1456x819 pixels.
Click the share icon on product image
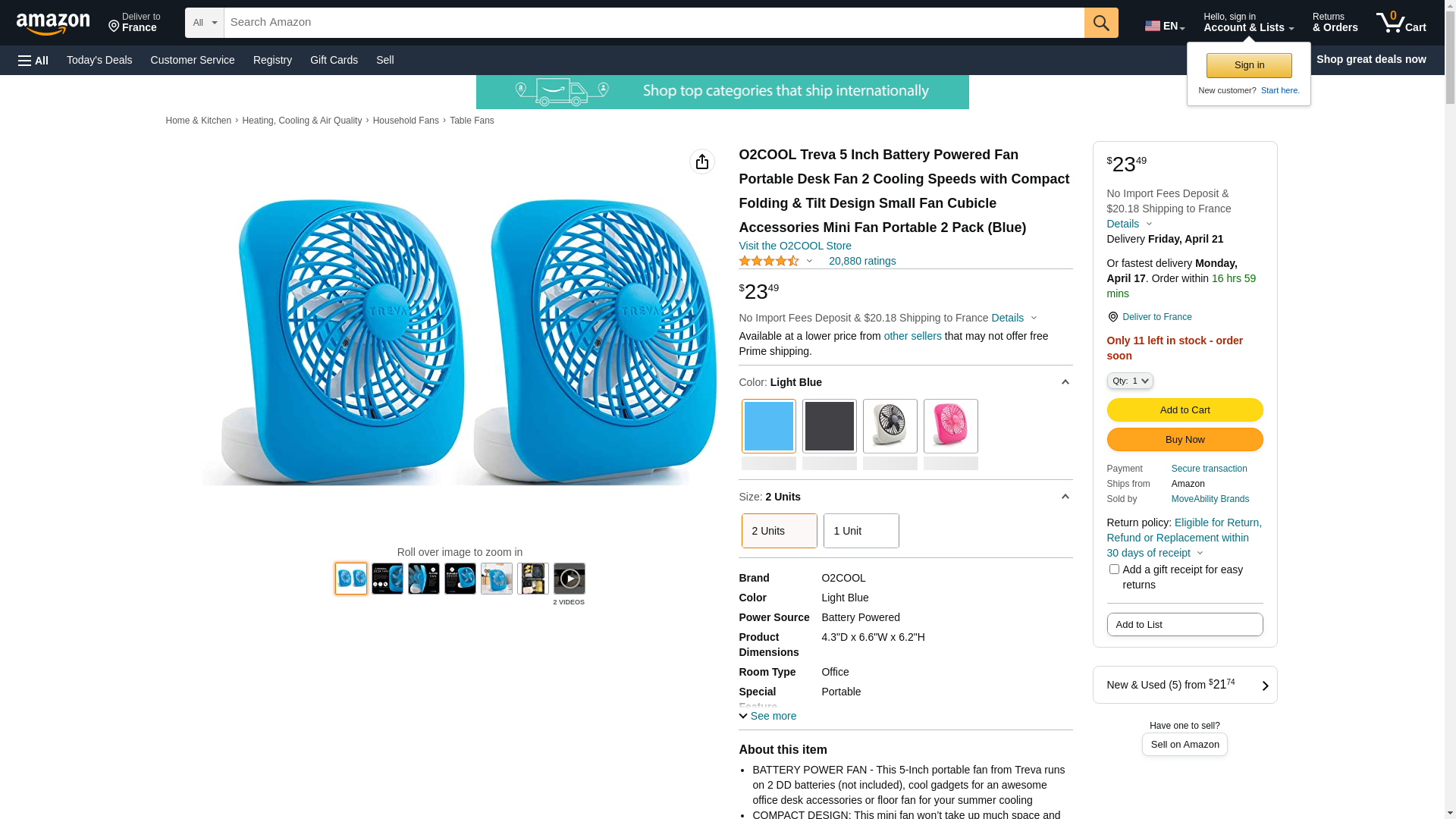pyautogui.click(x=702, y=162)
